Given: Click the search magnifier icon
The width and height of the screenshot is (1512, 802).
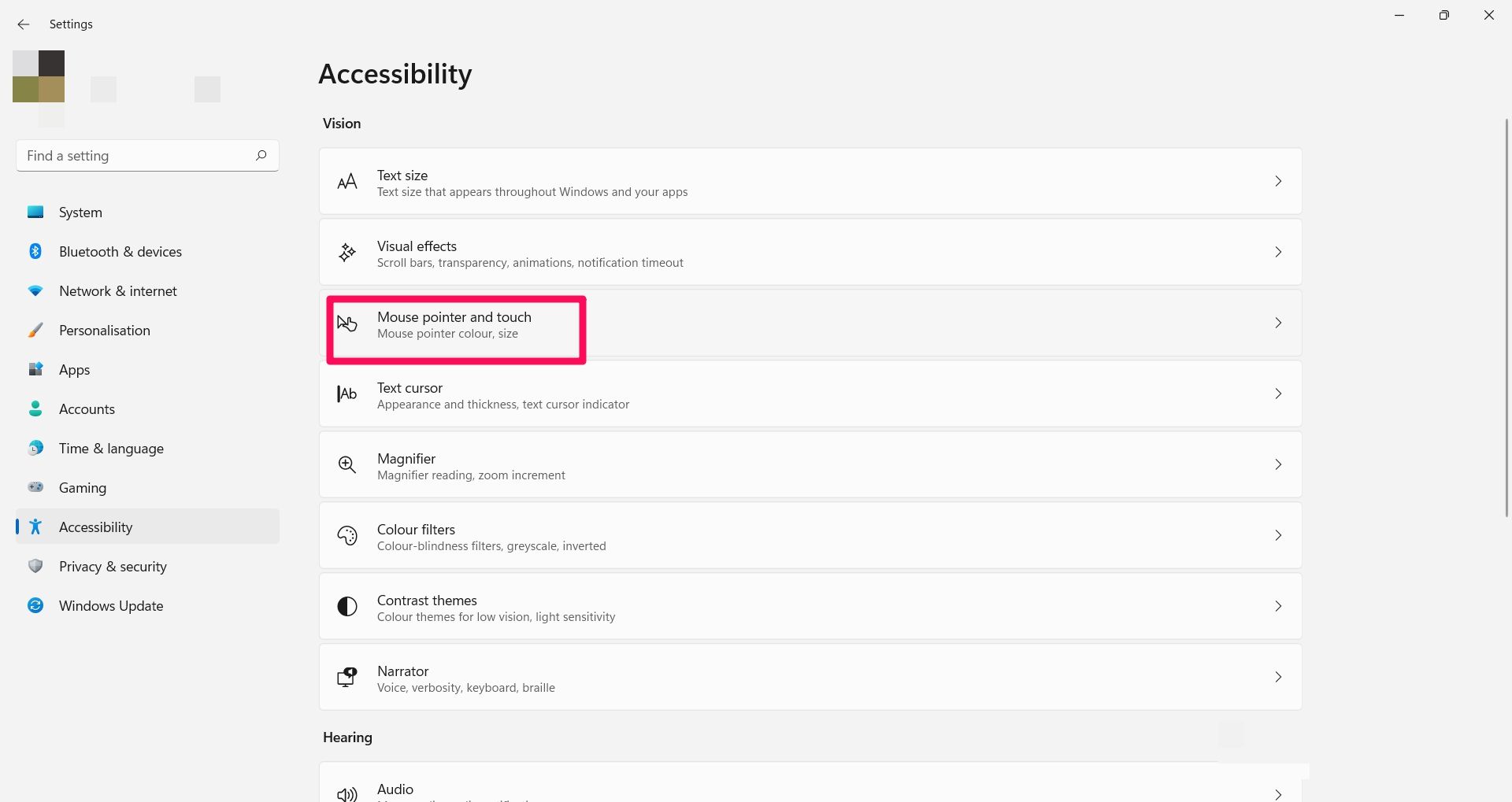Looking at the screenshot, I should (261, 155).
